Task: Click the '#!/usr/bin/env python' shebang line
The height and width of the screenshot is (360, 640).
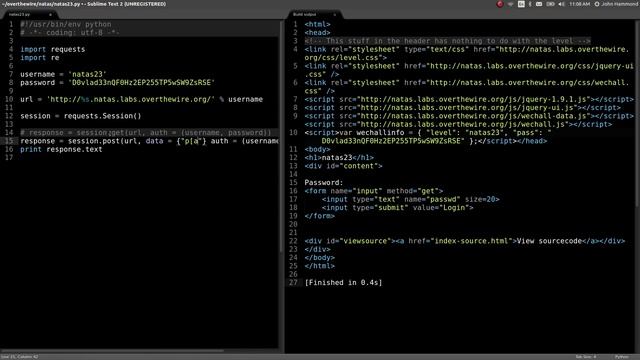Action: (66, 24)
